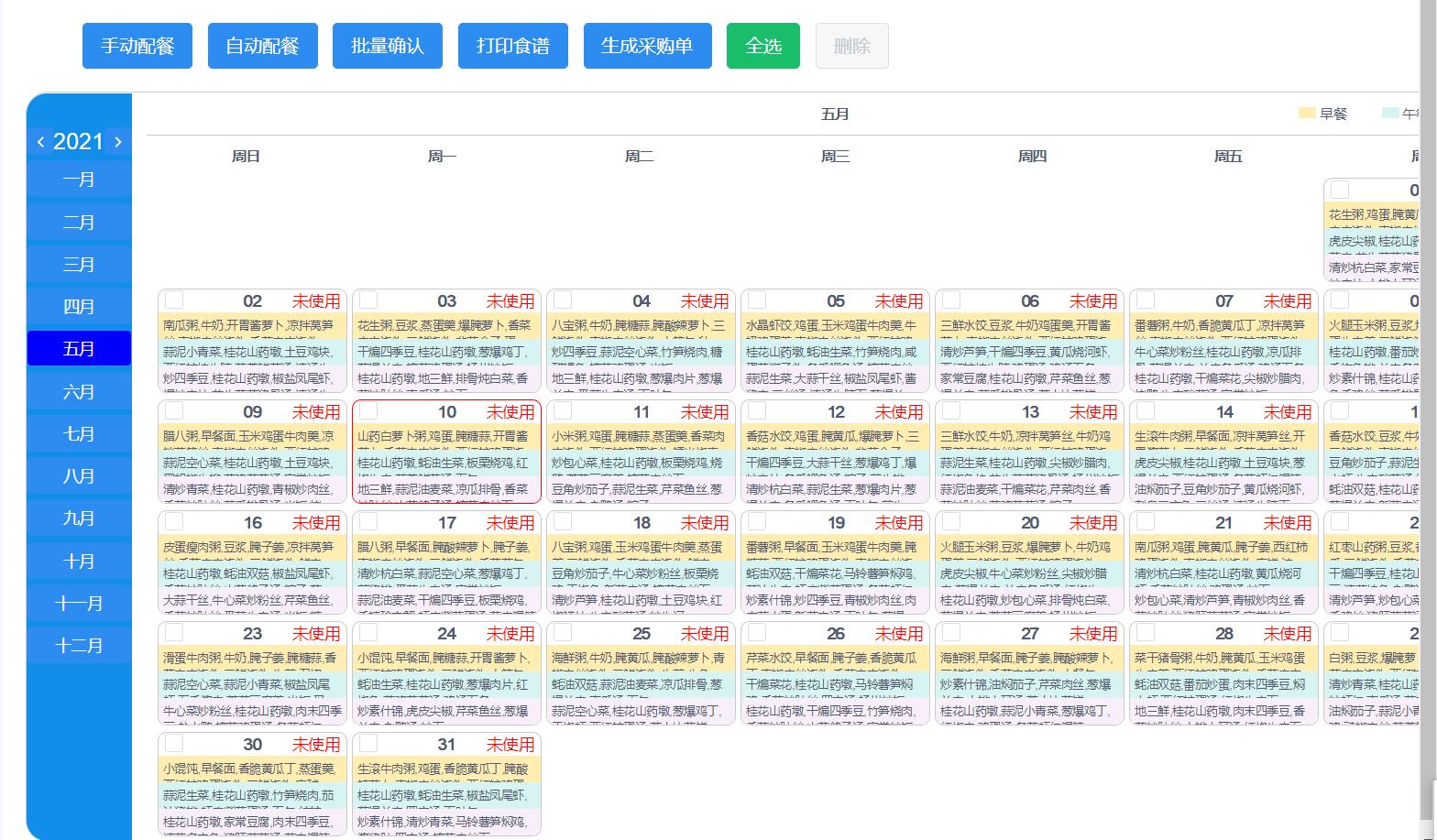
Task: Generate purchase list via 生成采购单
Action: coord(647,46)
